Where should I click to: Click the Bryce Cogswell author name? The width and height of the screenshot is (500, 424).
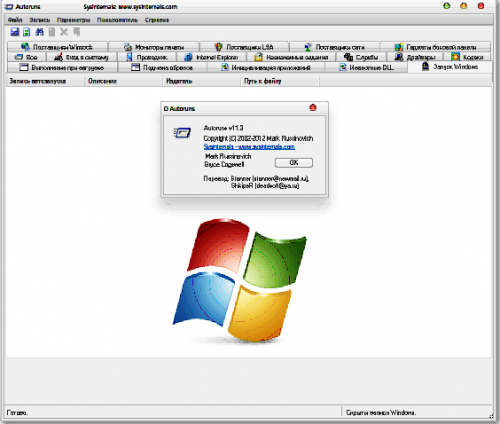click(224, 165)
